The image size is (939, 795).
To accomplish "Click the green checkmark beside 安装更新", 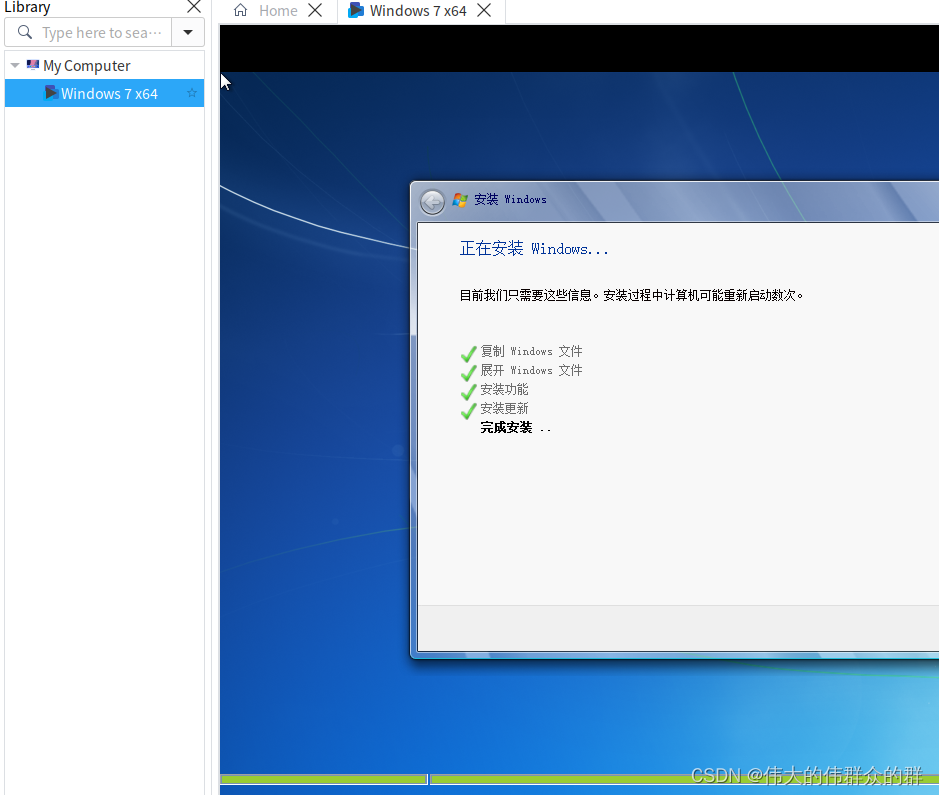I will 468,410.
